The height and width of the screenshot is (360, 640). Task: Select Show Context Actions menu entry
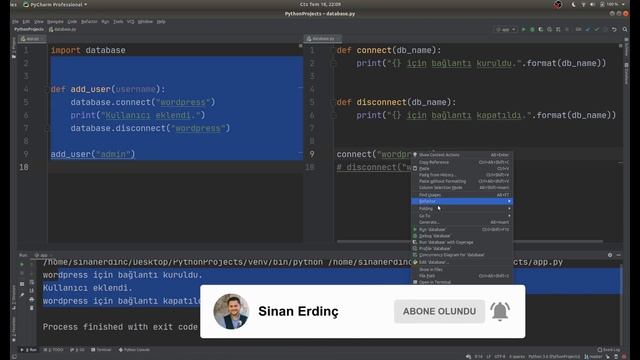click(462, 155)
